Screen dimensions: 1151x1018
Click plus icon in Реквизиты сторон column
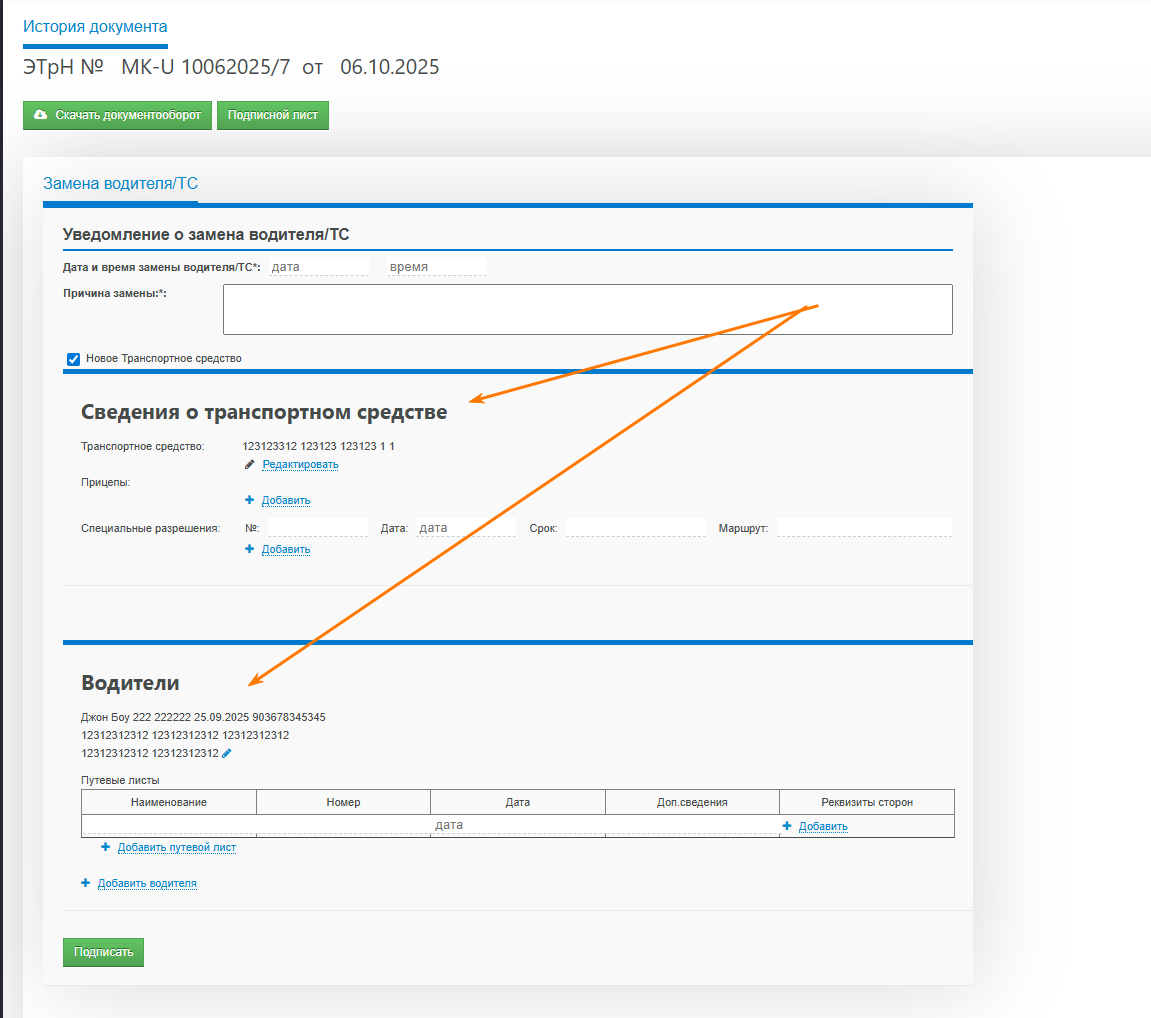787,826
